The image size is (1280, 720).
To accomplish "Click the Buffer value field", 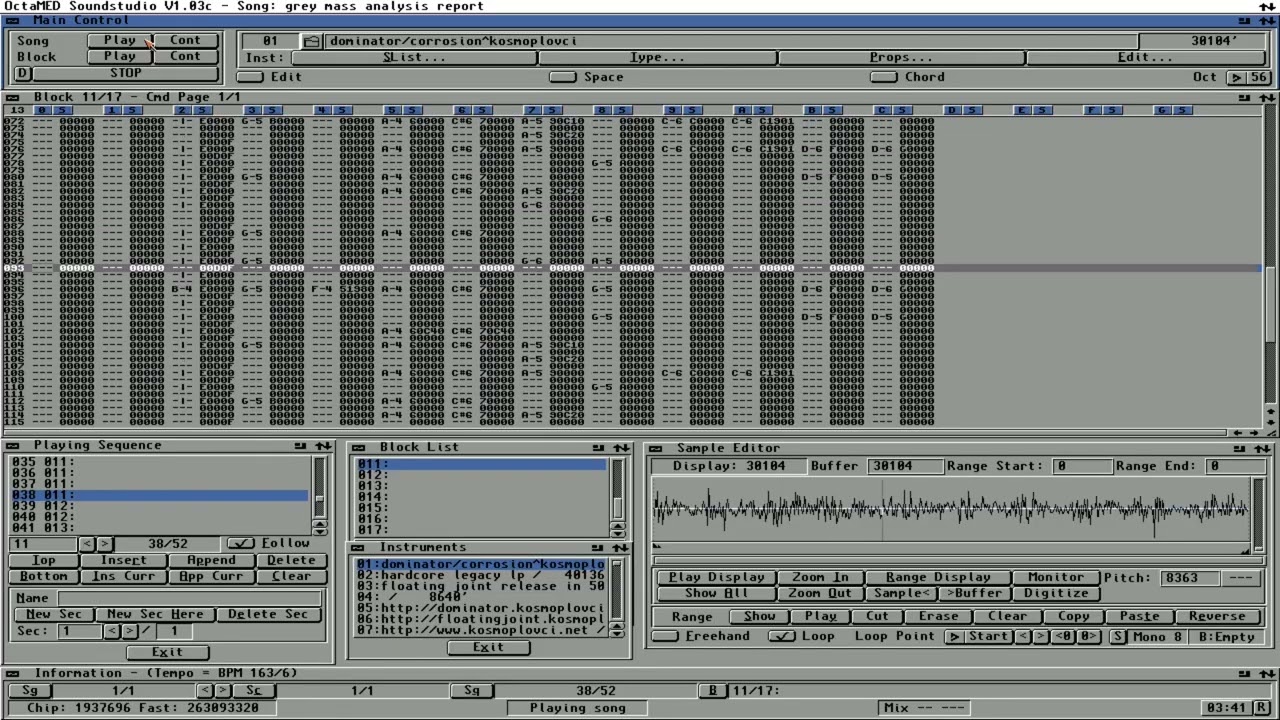I will (905, 467).
